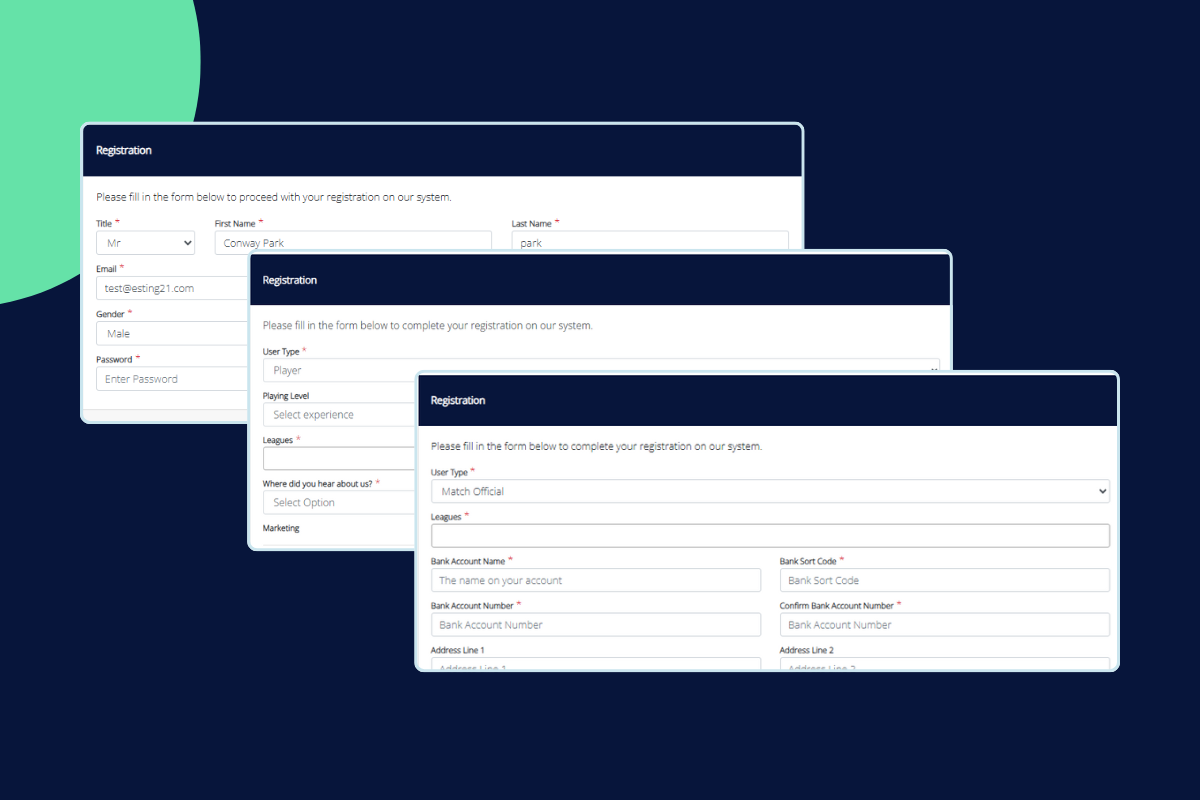Viewport: 1200px width, 800px height.
Task: Expand the Select experience Playing Level dropdown
Action: pos(339,414)
